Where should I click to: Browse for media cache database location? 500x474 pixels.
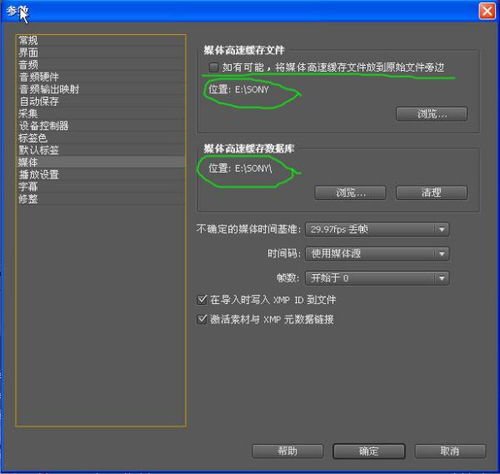(350, 193)
